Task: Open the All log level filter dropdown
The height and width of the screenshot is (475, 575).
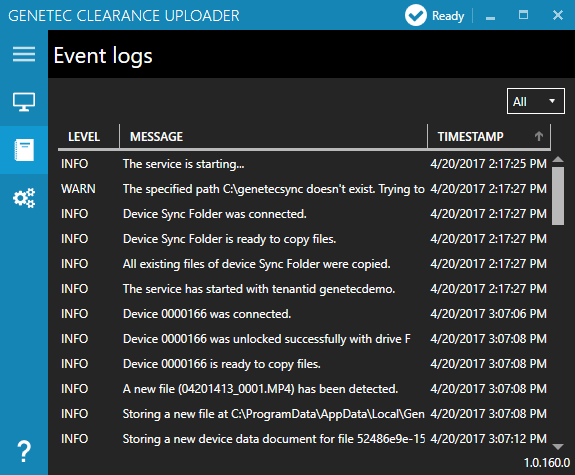Action: tap(535, 101)
